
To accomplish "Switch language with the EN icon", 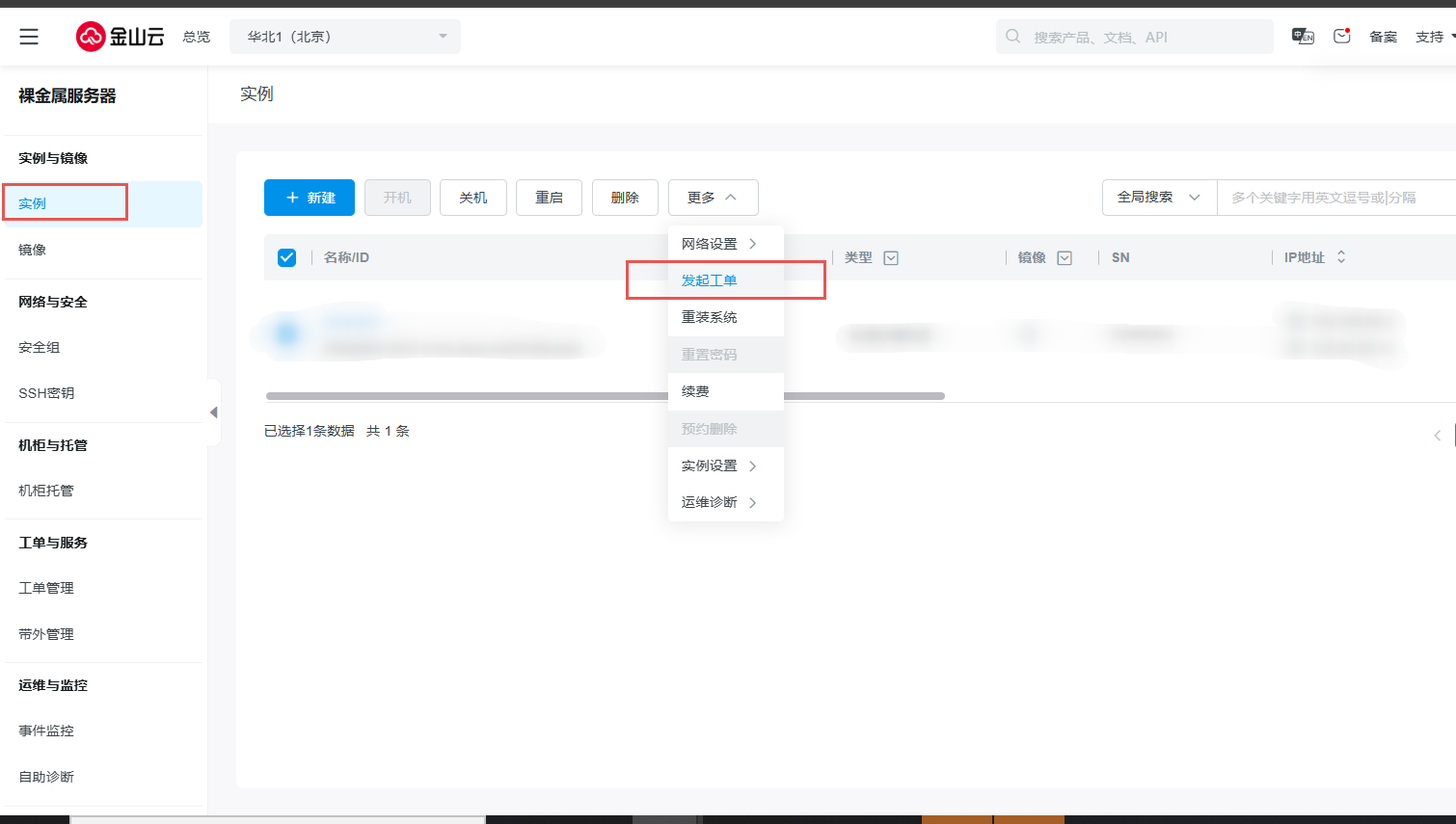I will (x=1303, y=37).
